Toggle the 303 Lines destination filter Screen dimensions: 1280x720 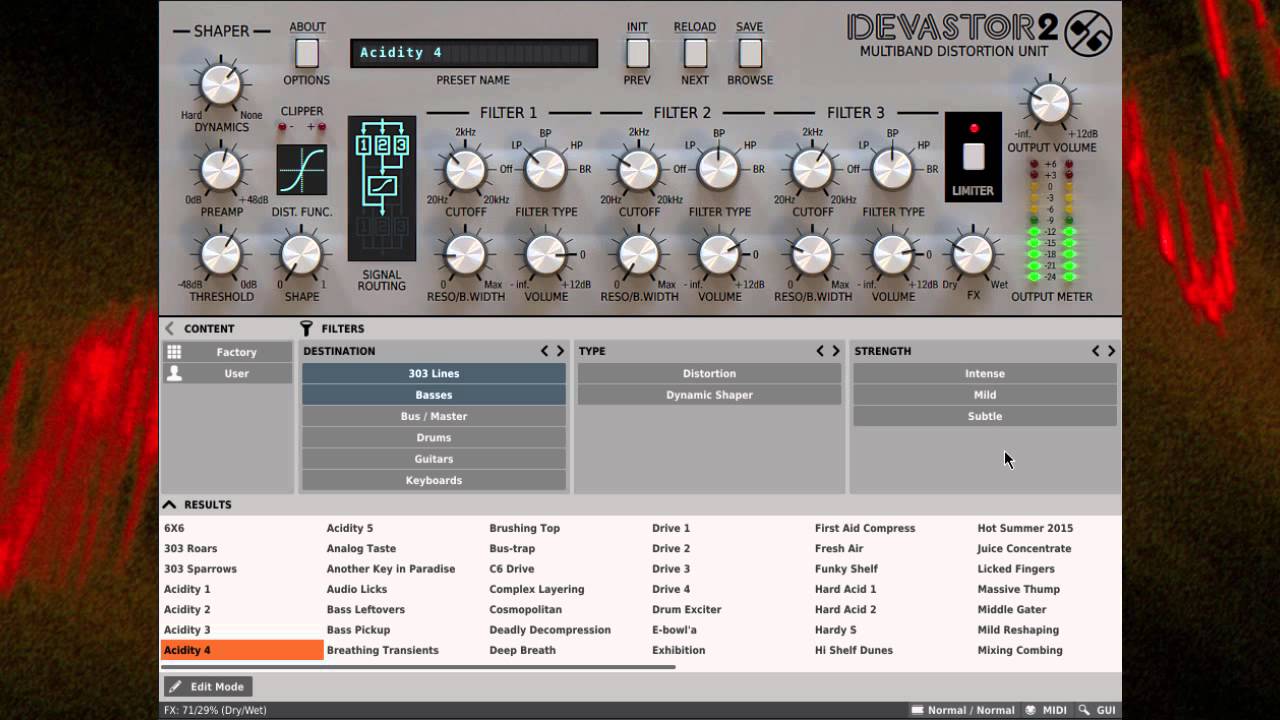click(x=434, y=373)
